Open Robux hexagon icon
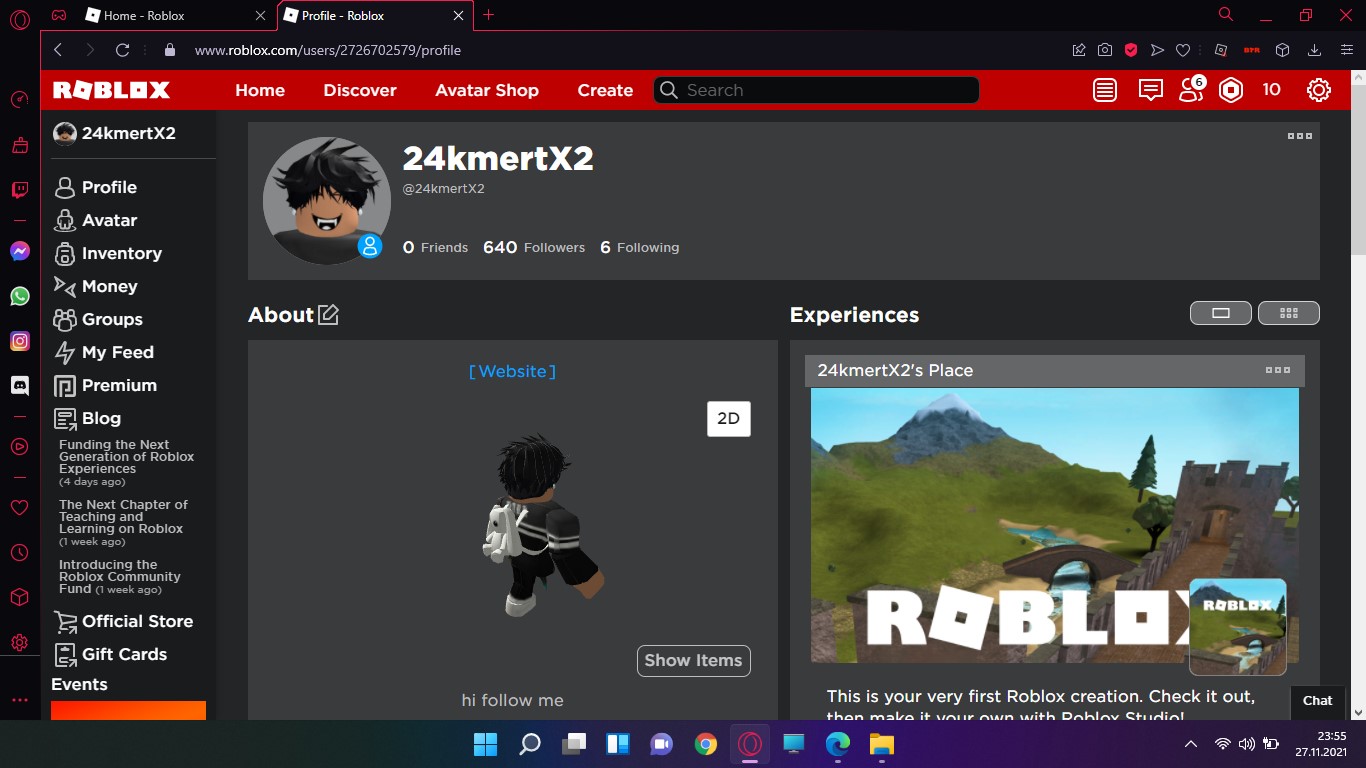This screenshot has height=768, width=1366. pos(1231,90)
